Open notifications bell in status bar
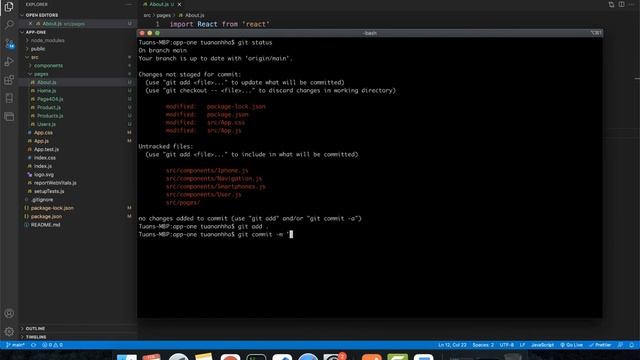Viewport: 640px width, 360px height. point(631,345)
